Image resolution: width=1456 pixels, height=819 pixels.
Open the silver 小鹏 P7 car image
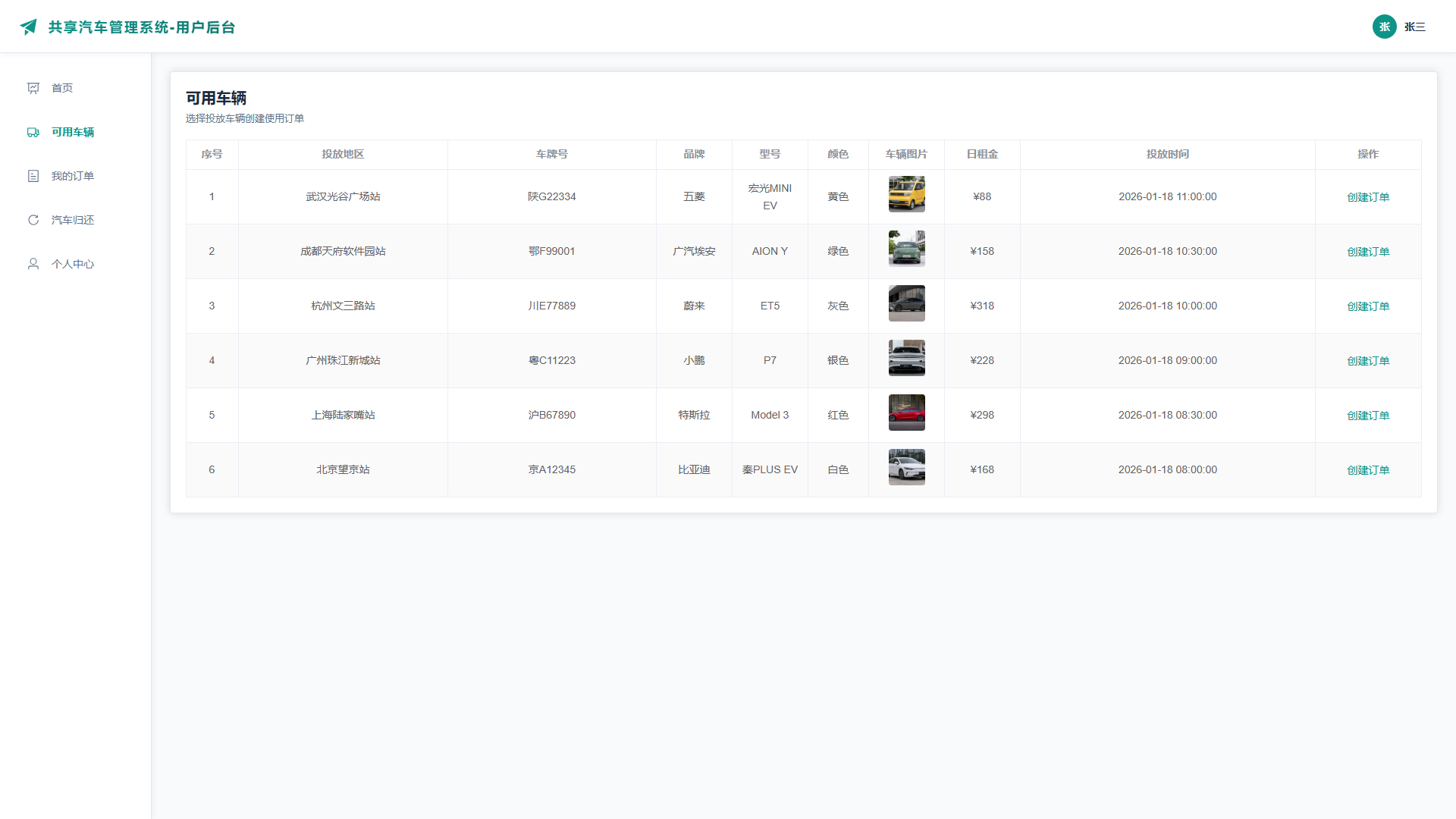pos(906,358)
